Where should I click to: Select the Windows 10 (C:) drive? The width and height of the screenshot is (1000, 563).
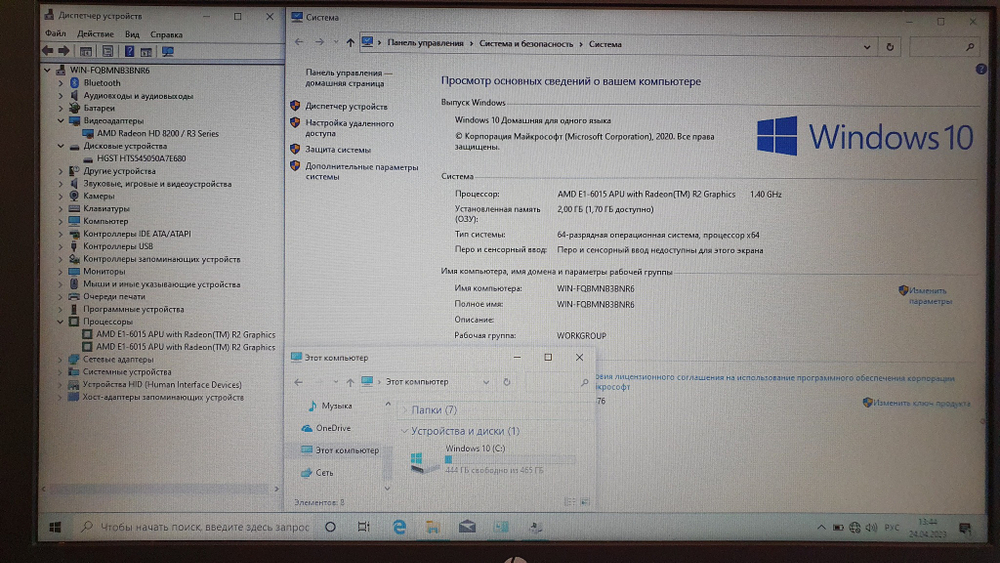coord(492,459)
